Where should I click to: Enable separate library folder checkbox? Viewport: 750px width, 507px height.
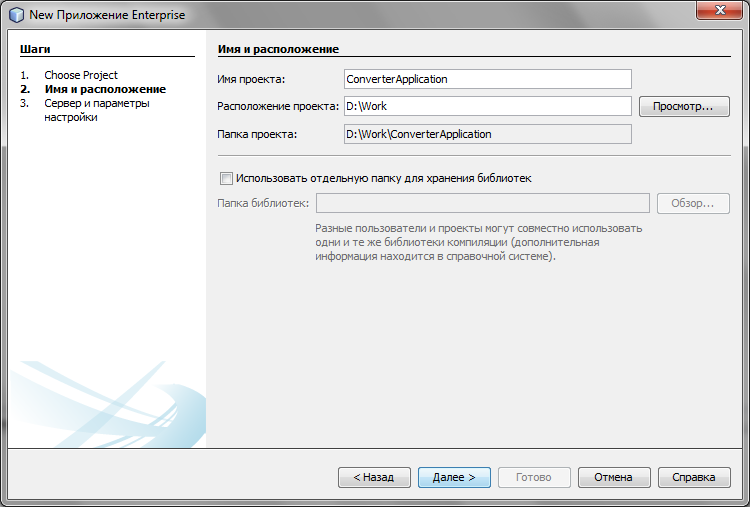226,178
